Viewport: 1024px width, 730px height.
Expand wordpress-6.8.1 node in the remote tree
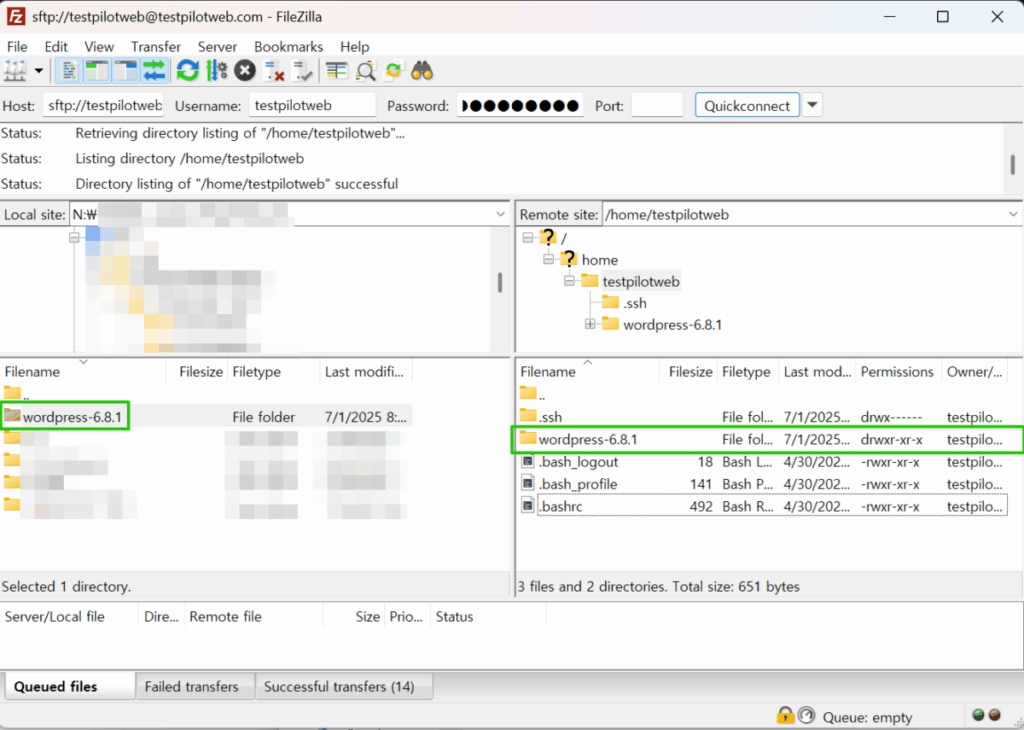click(590, 324)
